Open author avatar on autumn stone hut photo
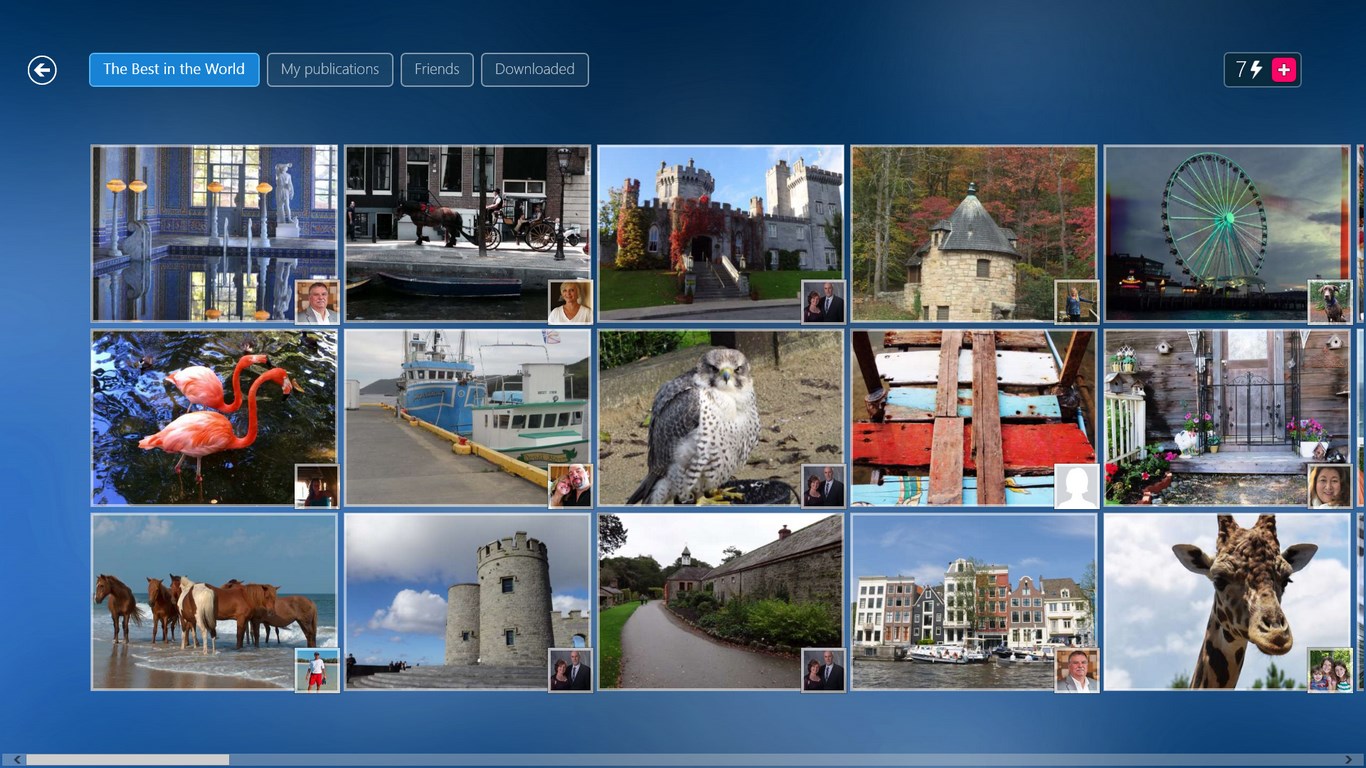The image size is (1366, 768). click(1077, 302)
